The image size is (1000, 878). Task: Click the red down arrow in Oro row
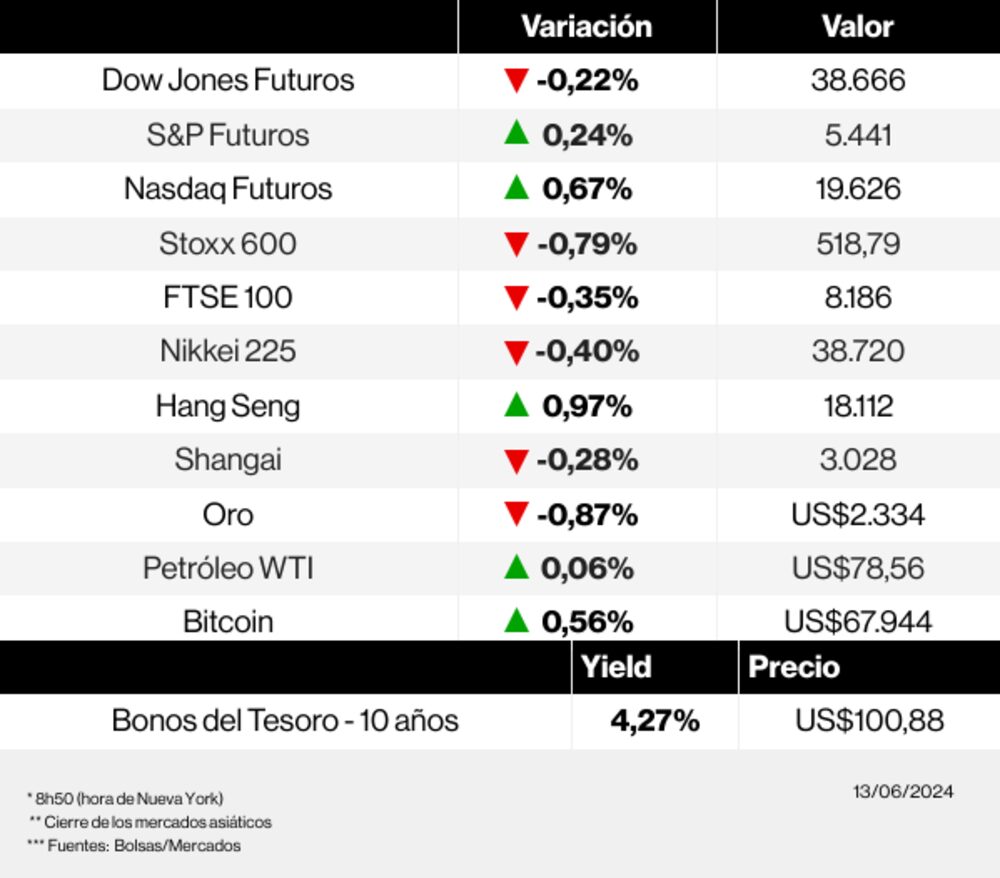(516, 514)
